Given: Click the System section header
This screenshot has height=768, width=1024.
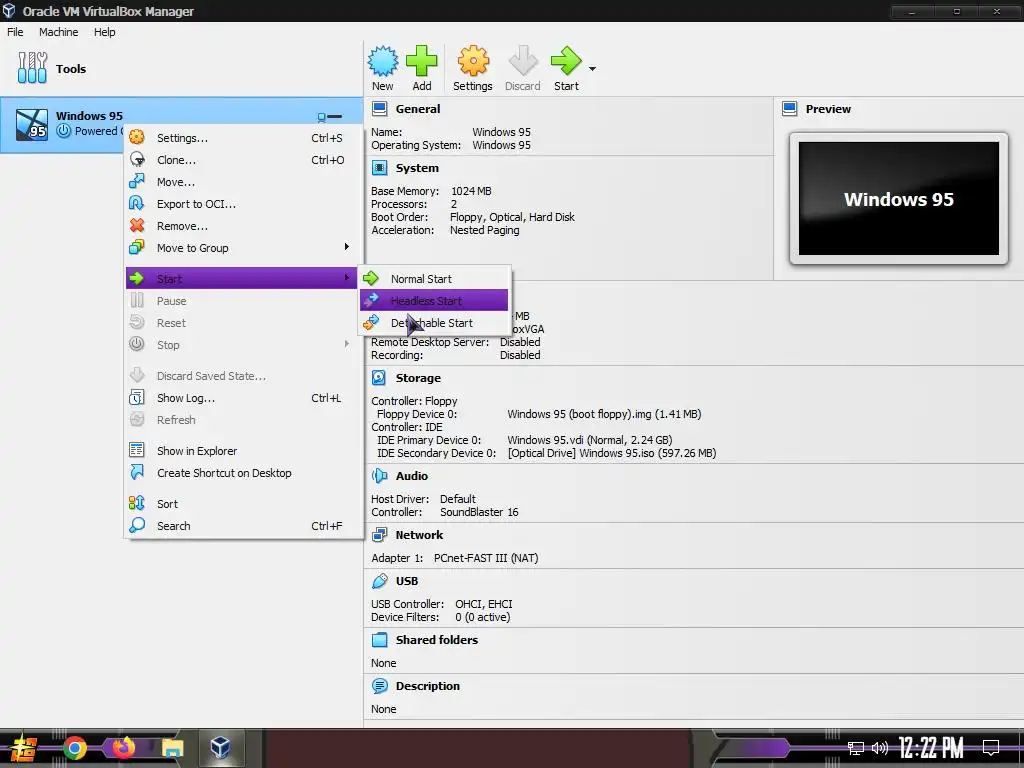Looking at the screenshot, I should click(x=417, y=168).
